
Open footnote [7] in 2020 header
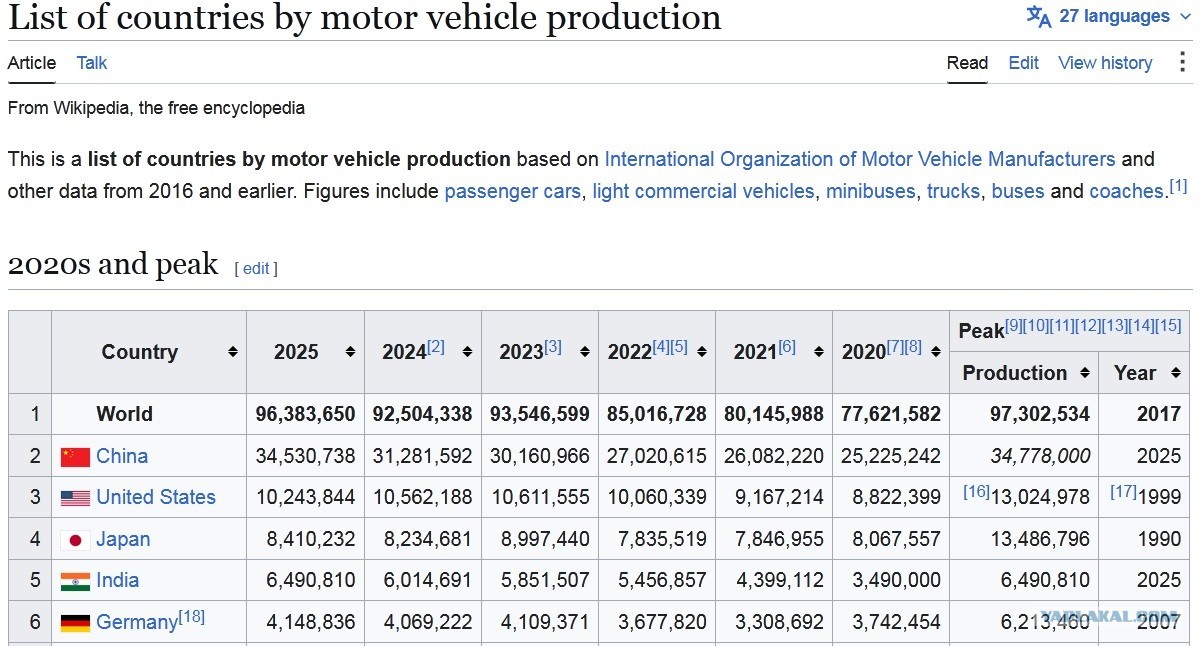[895, 347]
